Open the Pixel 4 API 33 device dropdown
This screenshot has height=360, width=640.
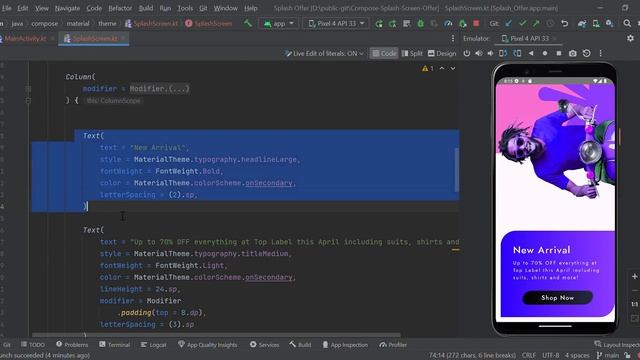pos(336,24)
